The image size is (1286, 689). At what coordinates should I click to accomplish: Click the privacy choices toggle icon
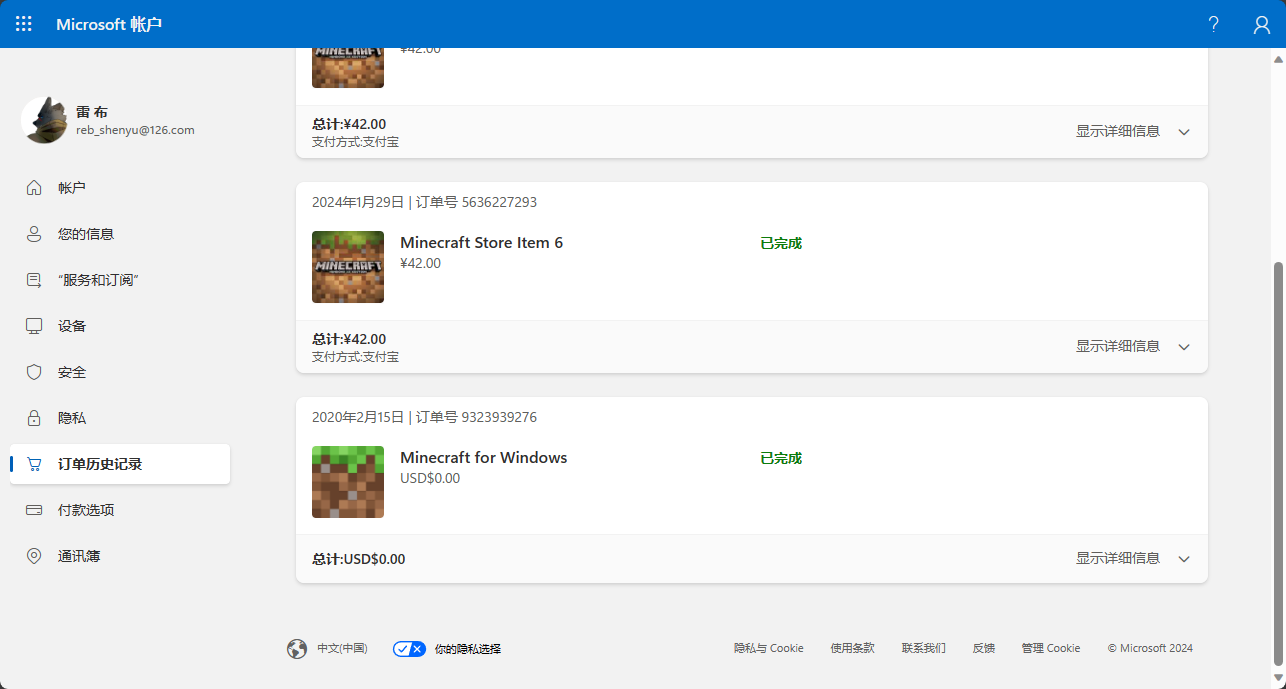(410, 649)
